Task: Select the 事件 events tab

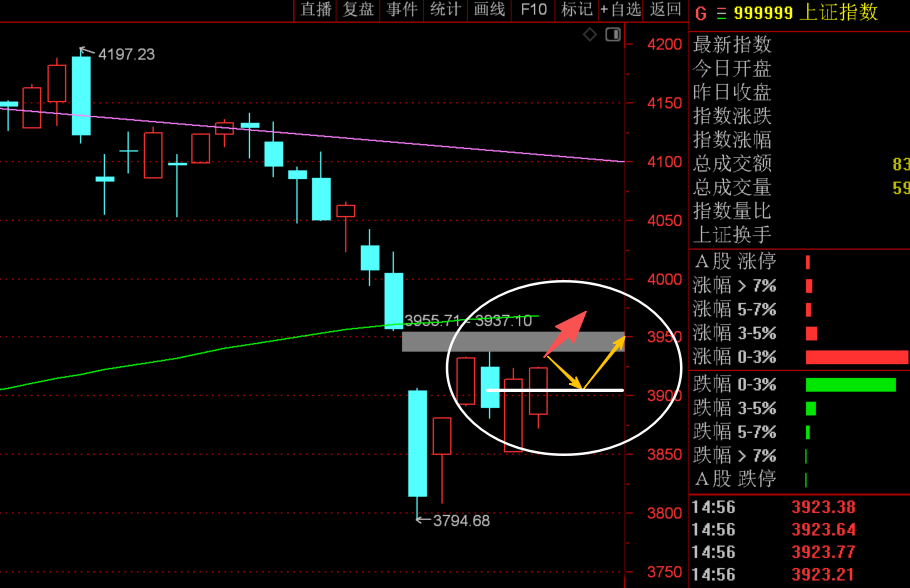Action: (x=402, y=10)
